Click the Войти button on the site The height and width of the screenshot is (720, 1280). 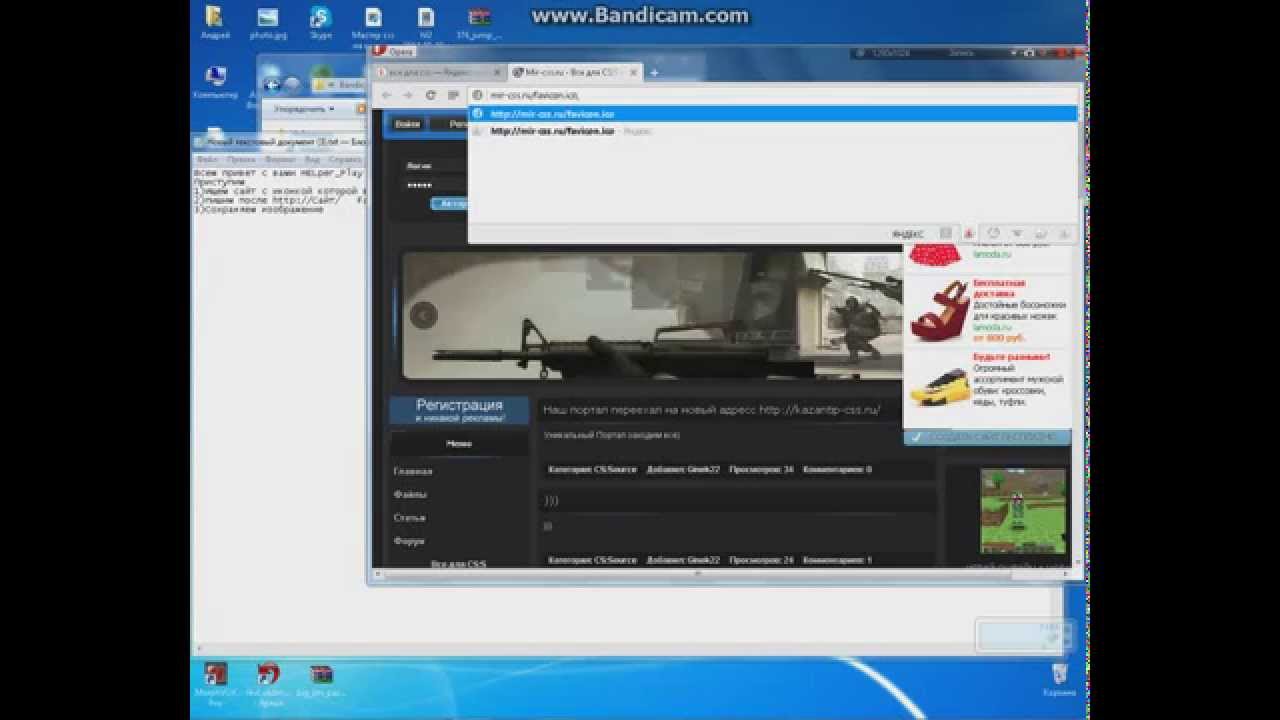[407, 124]
